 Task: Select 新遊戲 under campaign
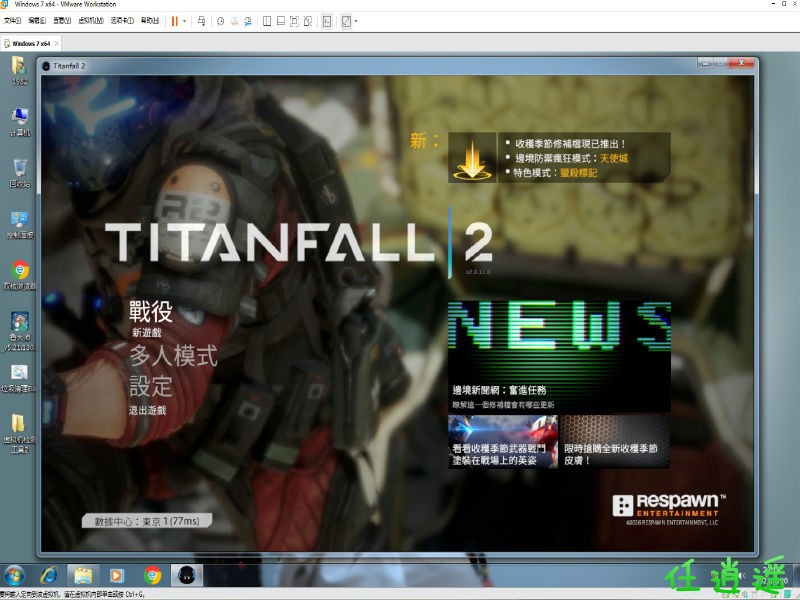146,333
